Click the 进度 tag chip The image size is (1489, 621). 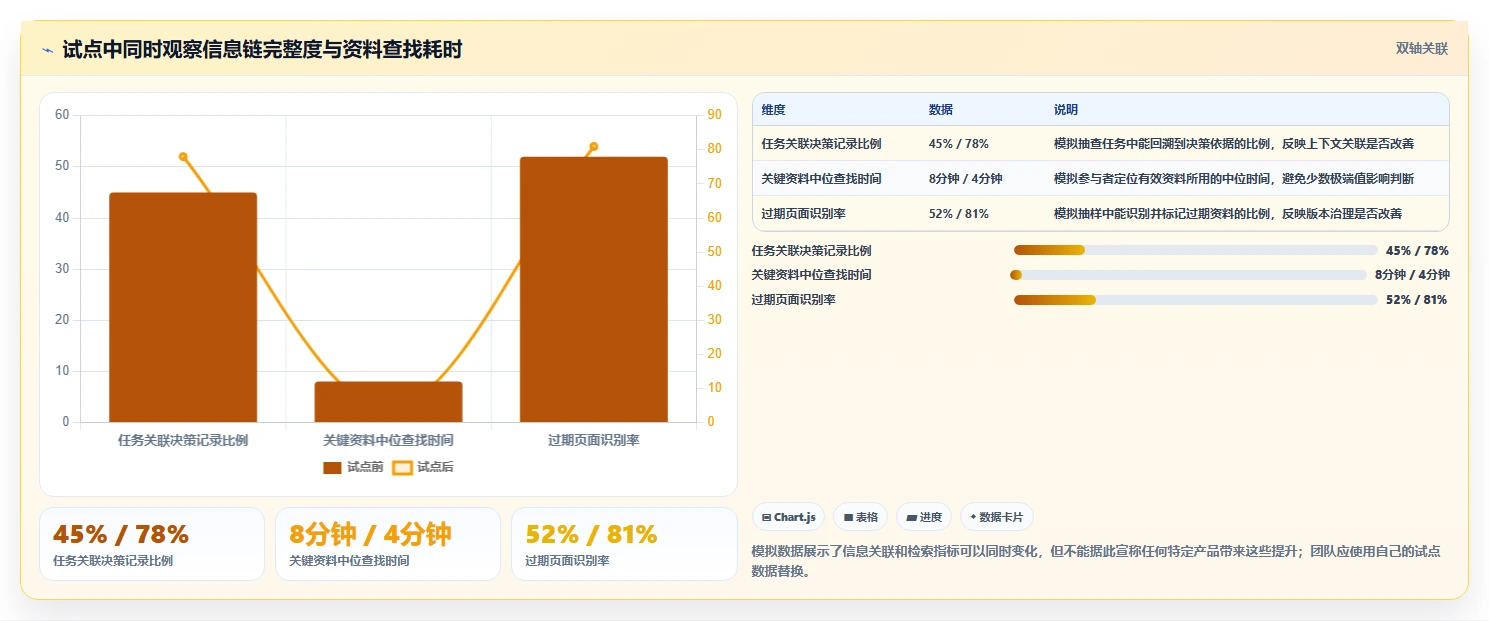(924, 517)
